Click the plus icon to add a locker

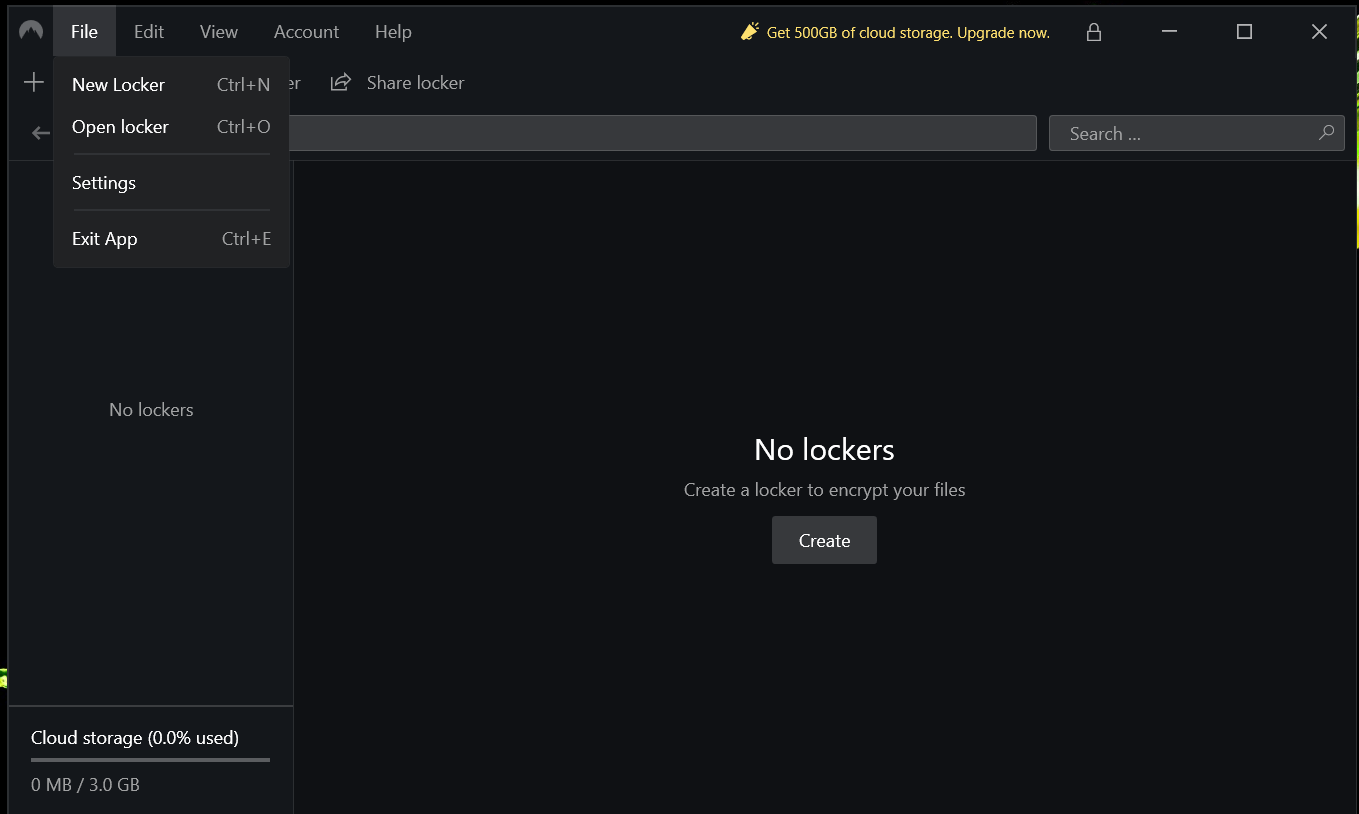pyautogui.click(x=33, y=82)
